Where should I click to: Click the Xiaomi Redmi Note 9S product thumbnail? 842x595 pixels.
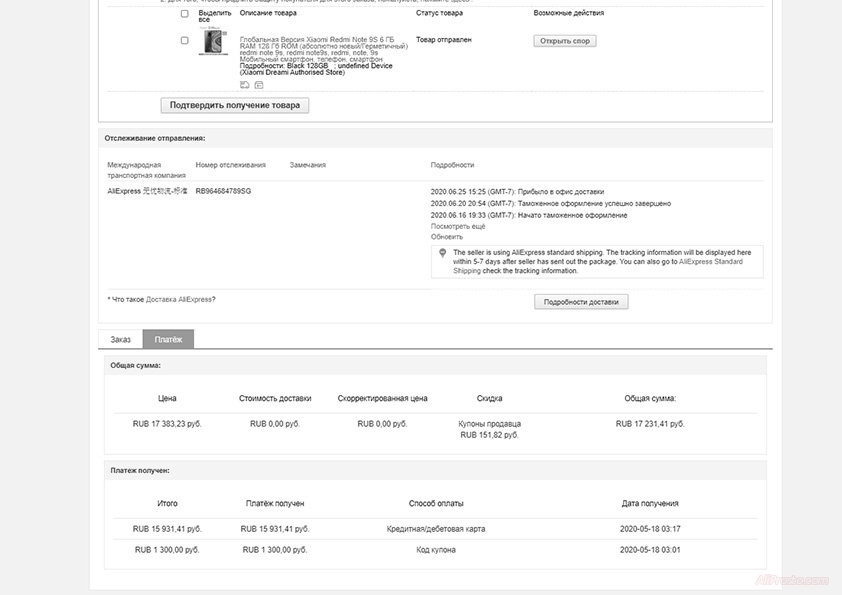(214, 41)
